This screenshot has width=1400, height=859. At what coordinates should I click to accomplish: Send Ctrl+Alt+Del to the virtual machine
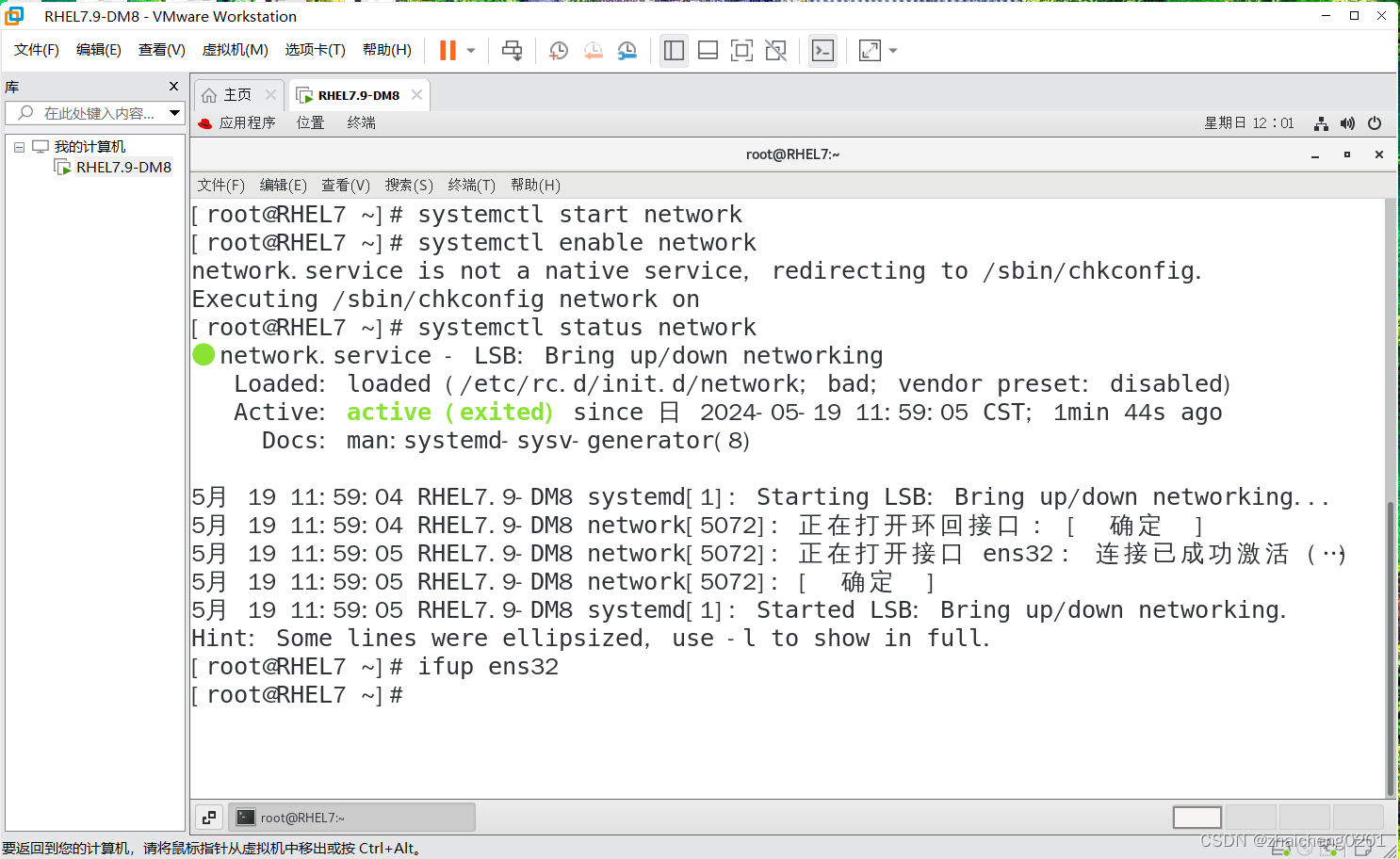(512, 51)
